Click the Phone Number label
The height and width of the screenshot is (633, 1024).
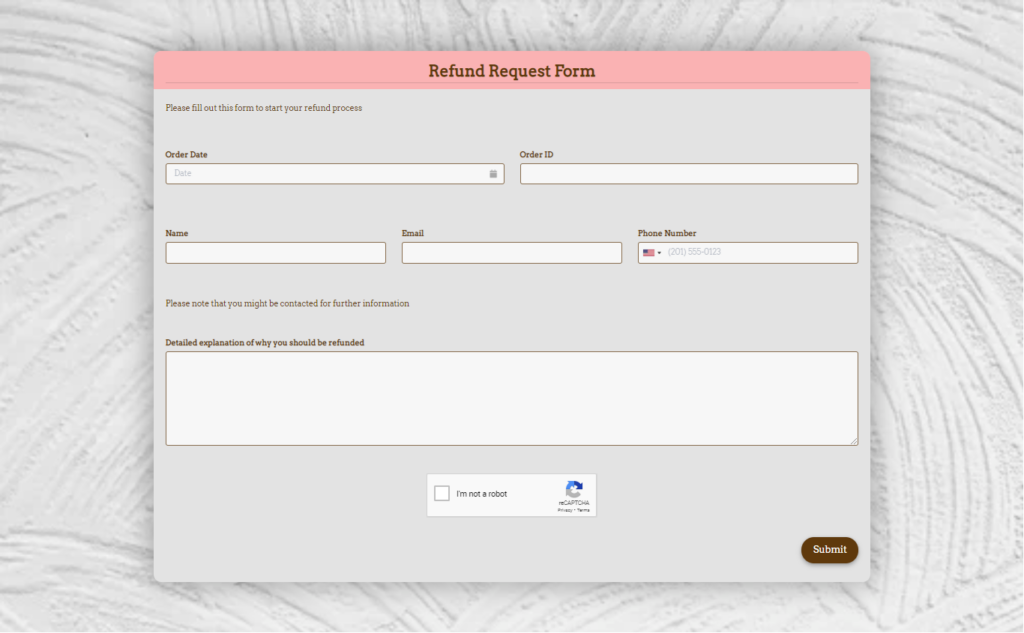(x=667, y=233)
